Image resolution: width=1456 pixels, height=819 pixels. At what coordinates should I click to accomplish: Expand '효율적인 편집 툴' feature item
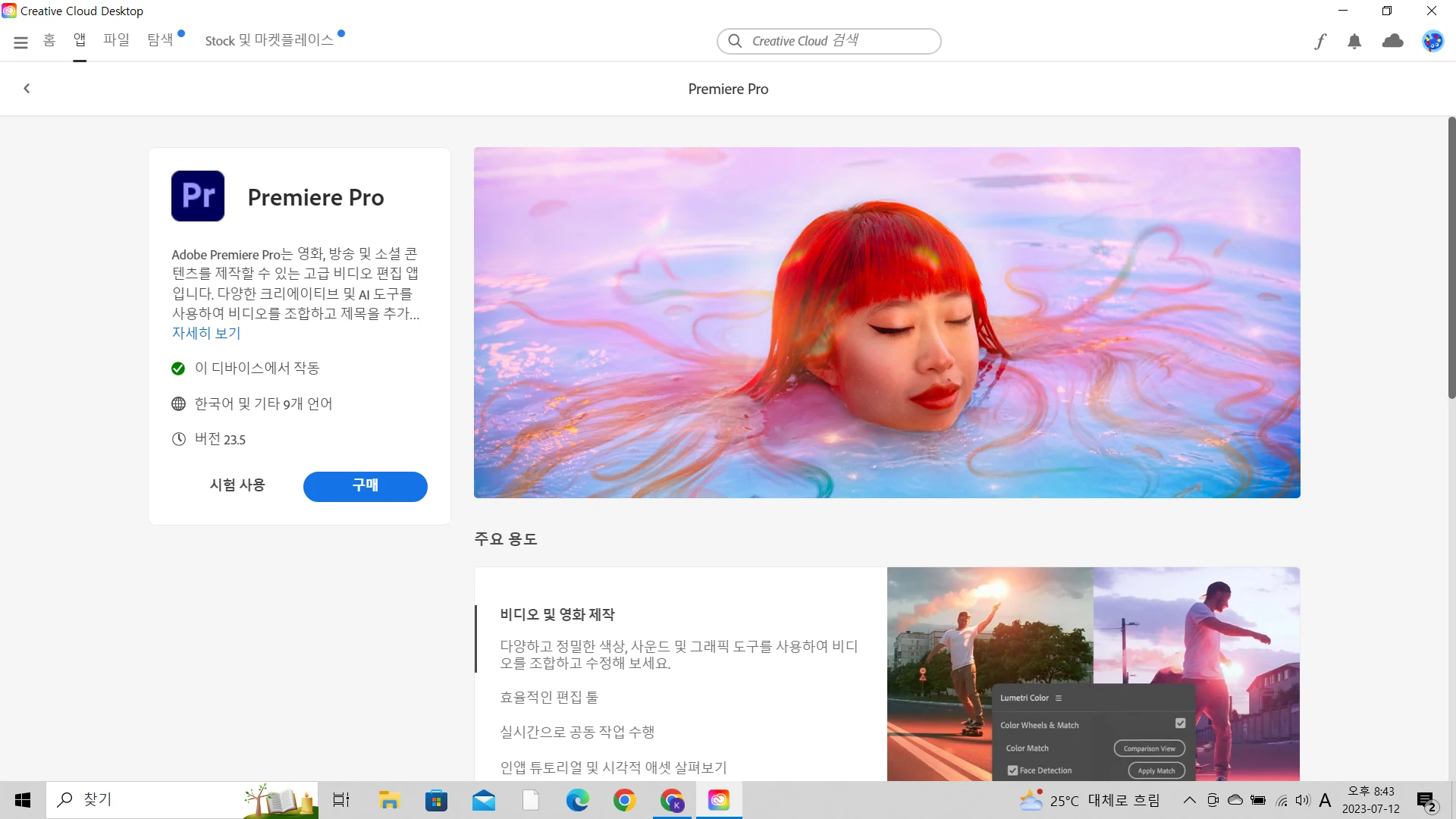click(x=549, y=697)
